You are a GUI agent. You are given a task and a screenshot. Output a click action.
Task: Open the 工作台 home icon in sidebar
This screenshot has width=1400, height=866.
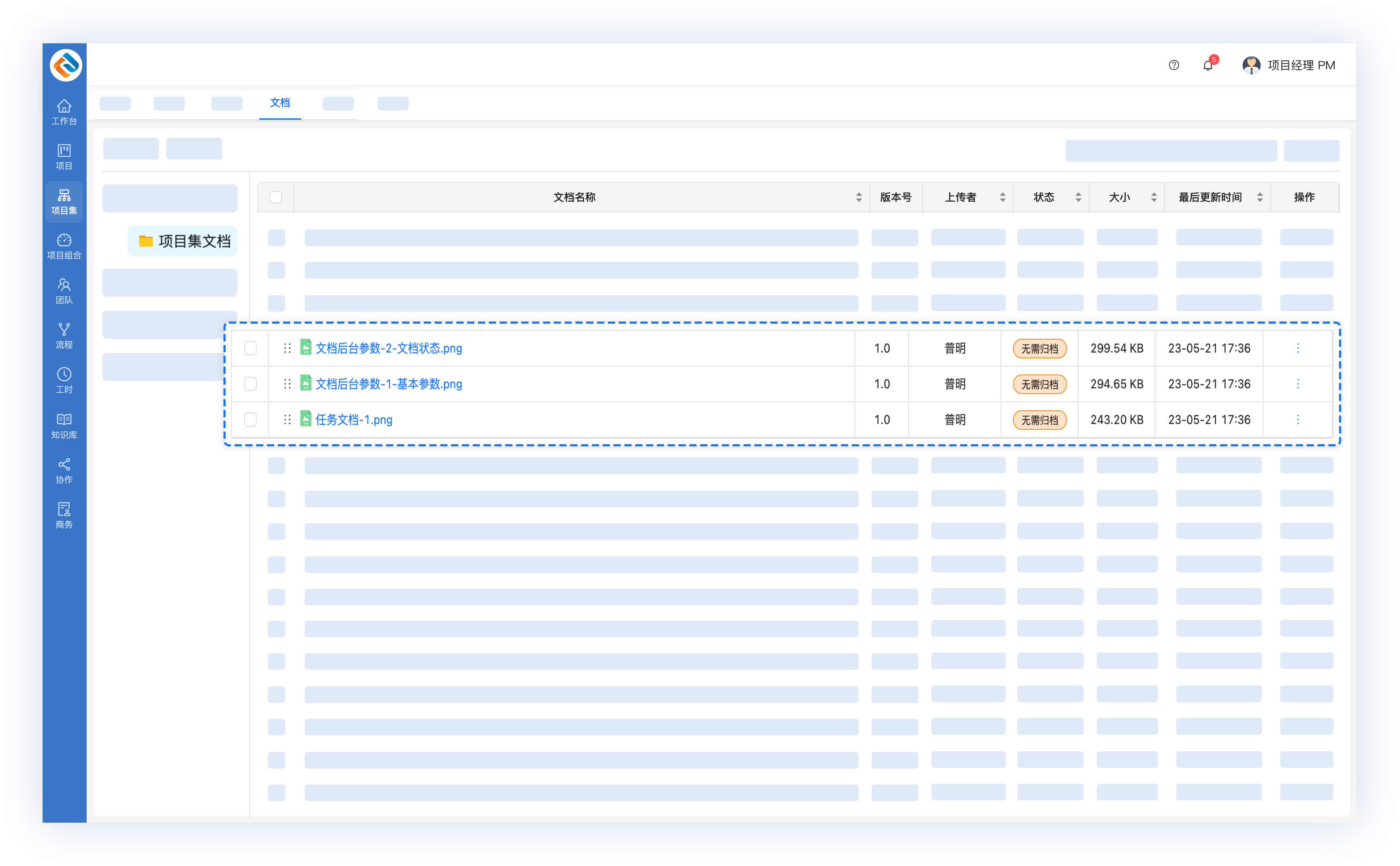64,112
